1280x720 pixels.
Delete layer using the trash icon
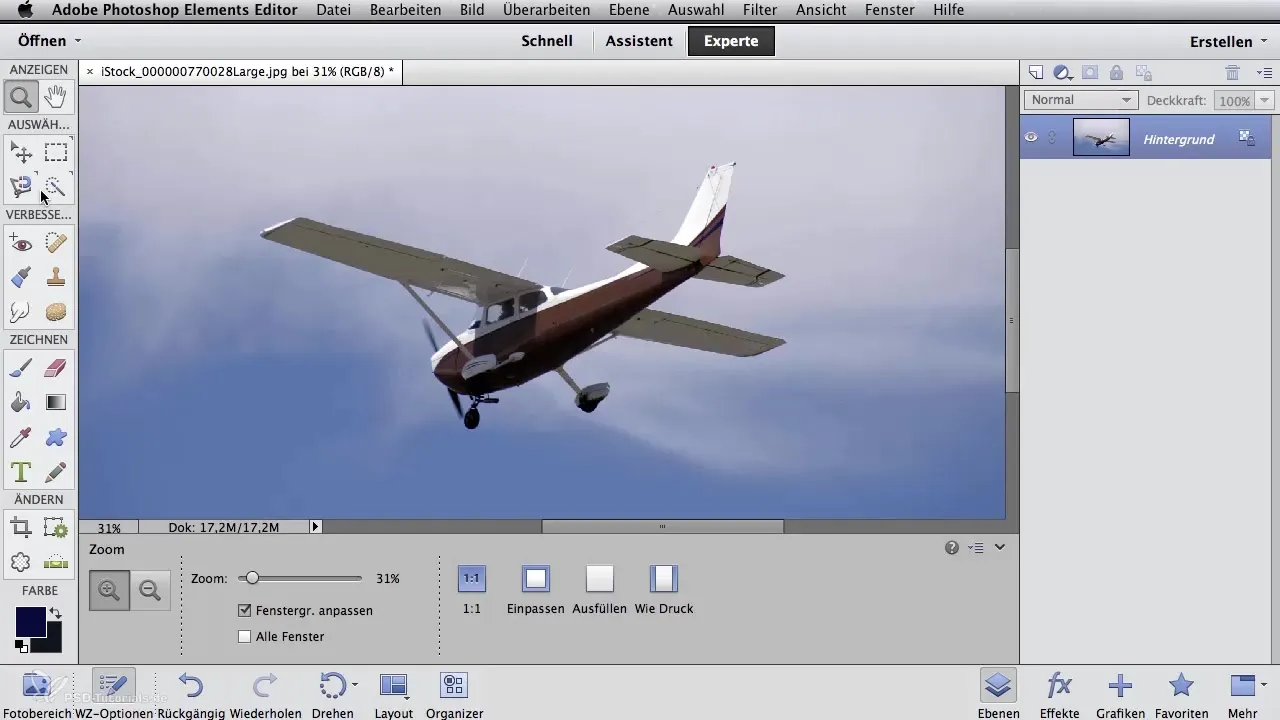1232,73
